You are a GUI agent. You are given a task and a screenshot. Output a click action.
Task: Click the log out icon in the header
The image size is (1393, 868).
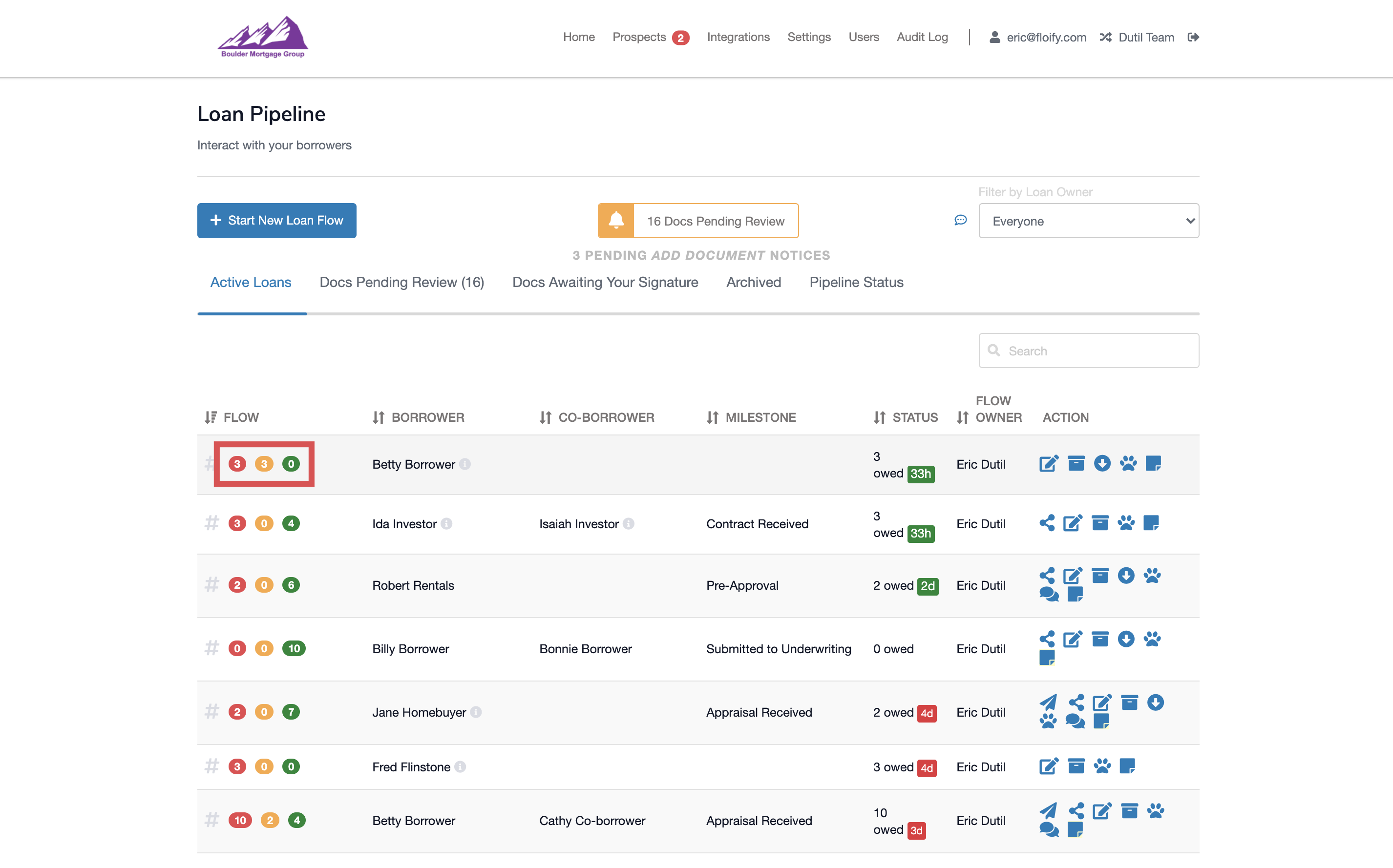pyautogui.click(x=1193, y=37)
